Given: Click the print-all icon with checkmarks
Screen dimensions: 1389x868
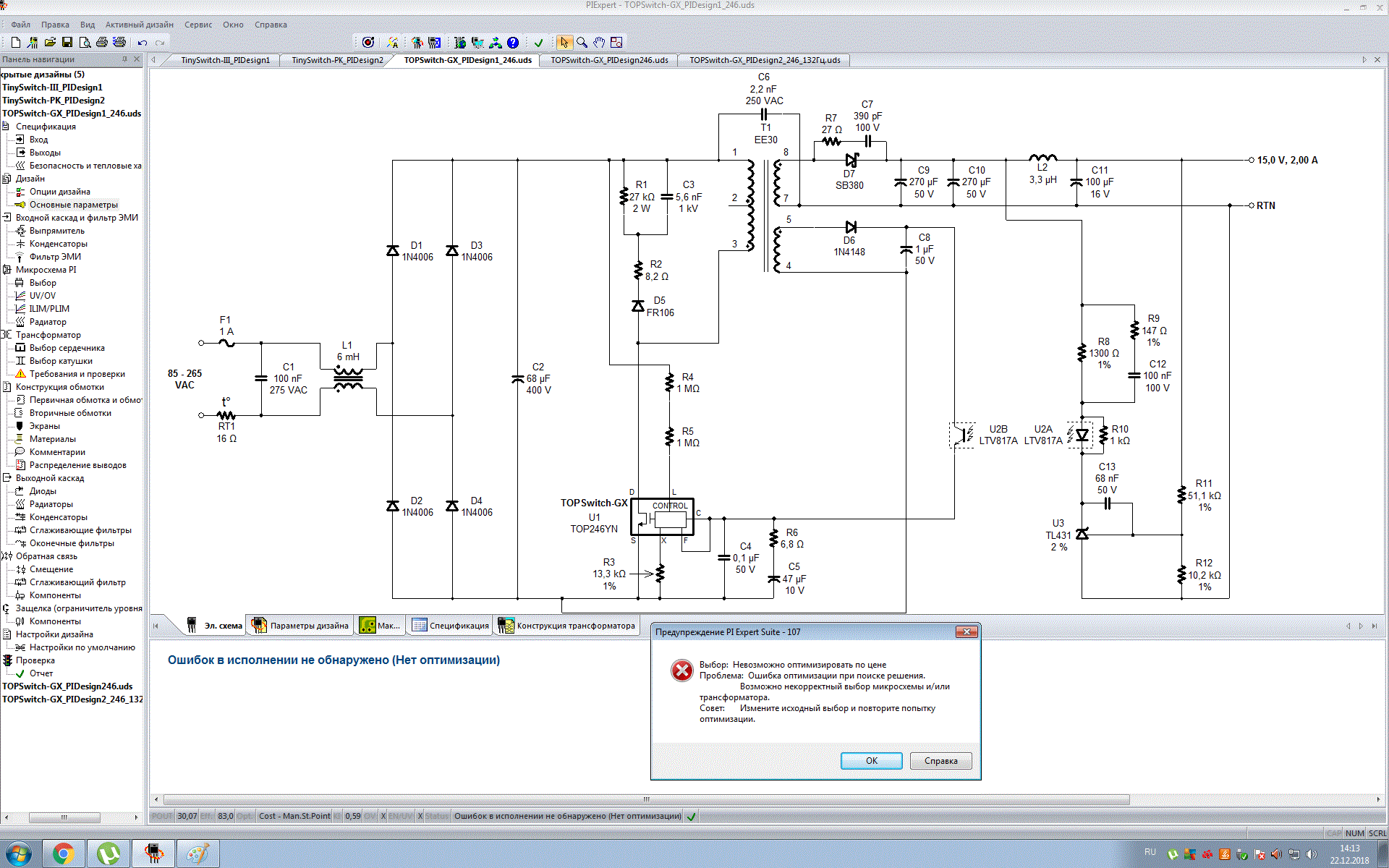Looking at the screenshot, I should pos(119,43).
